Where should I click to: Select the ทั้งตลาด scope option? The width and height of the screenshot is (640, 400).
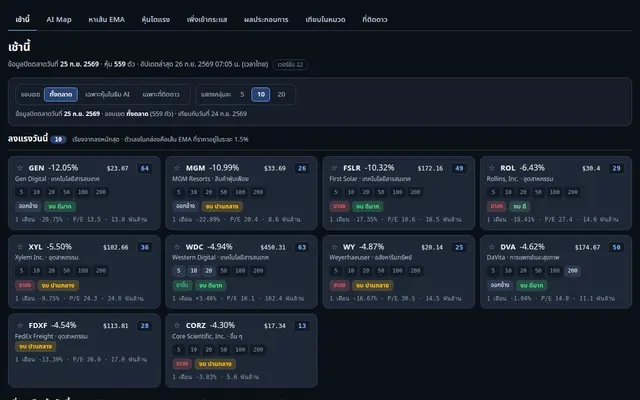pos(61,94)
